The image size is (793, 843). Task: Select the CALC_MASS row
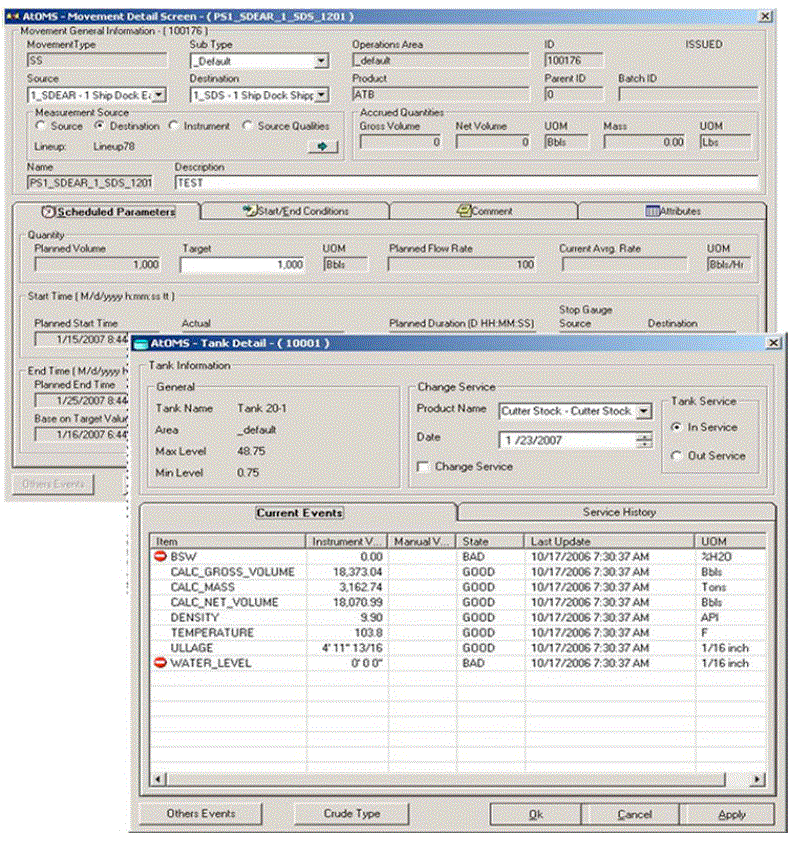tap(458, 587)
